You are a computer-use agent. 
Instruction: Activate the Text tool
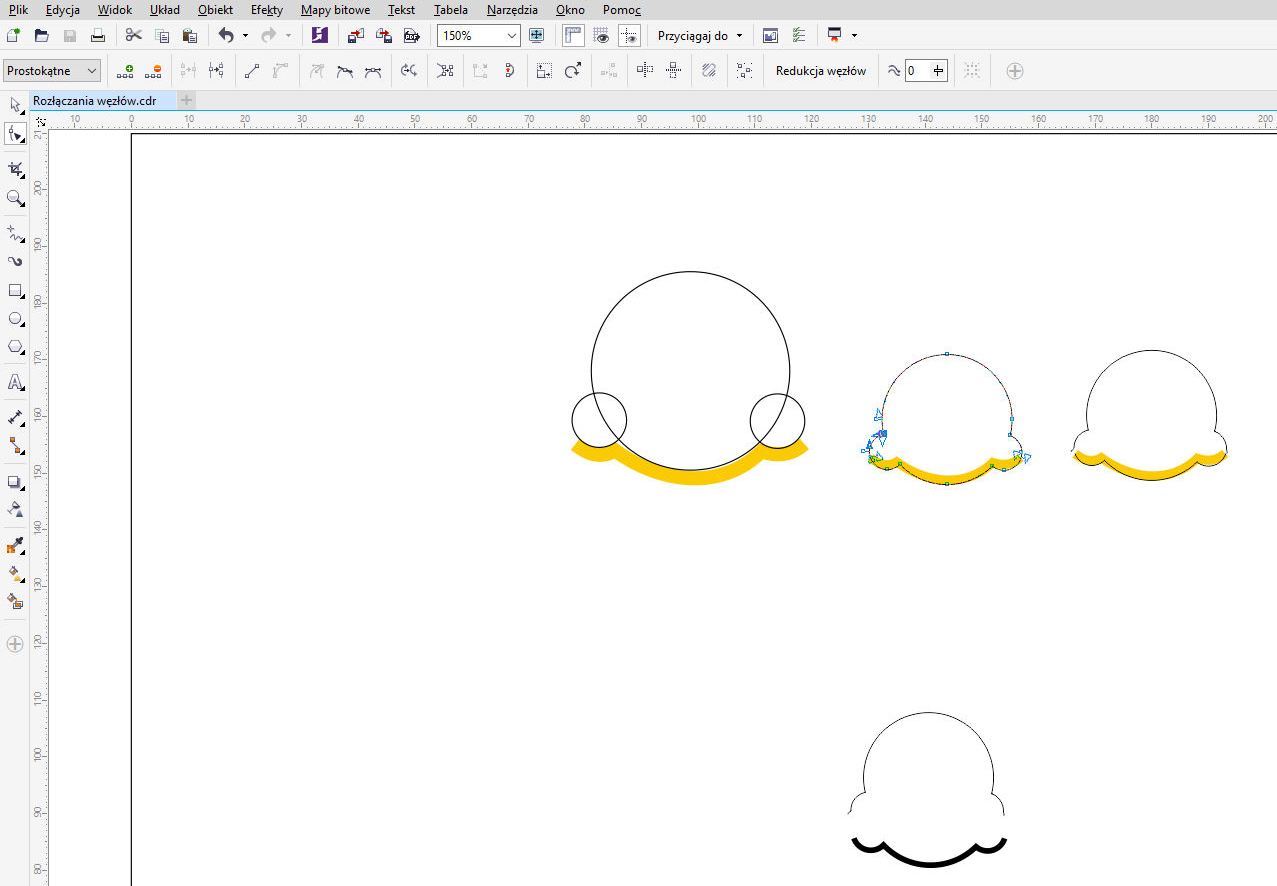click(x=15, y=382)
